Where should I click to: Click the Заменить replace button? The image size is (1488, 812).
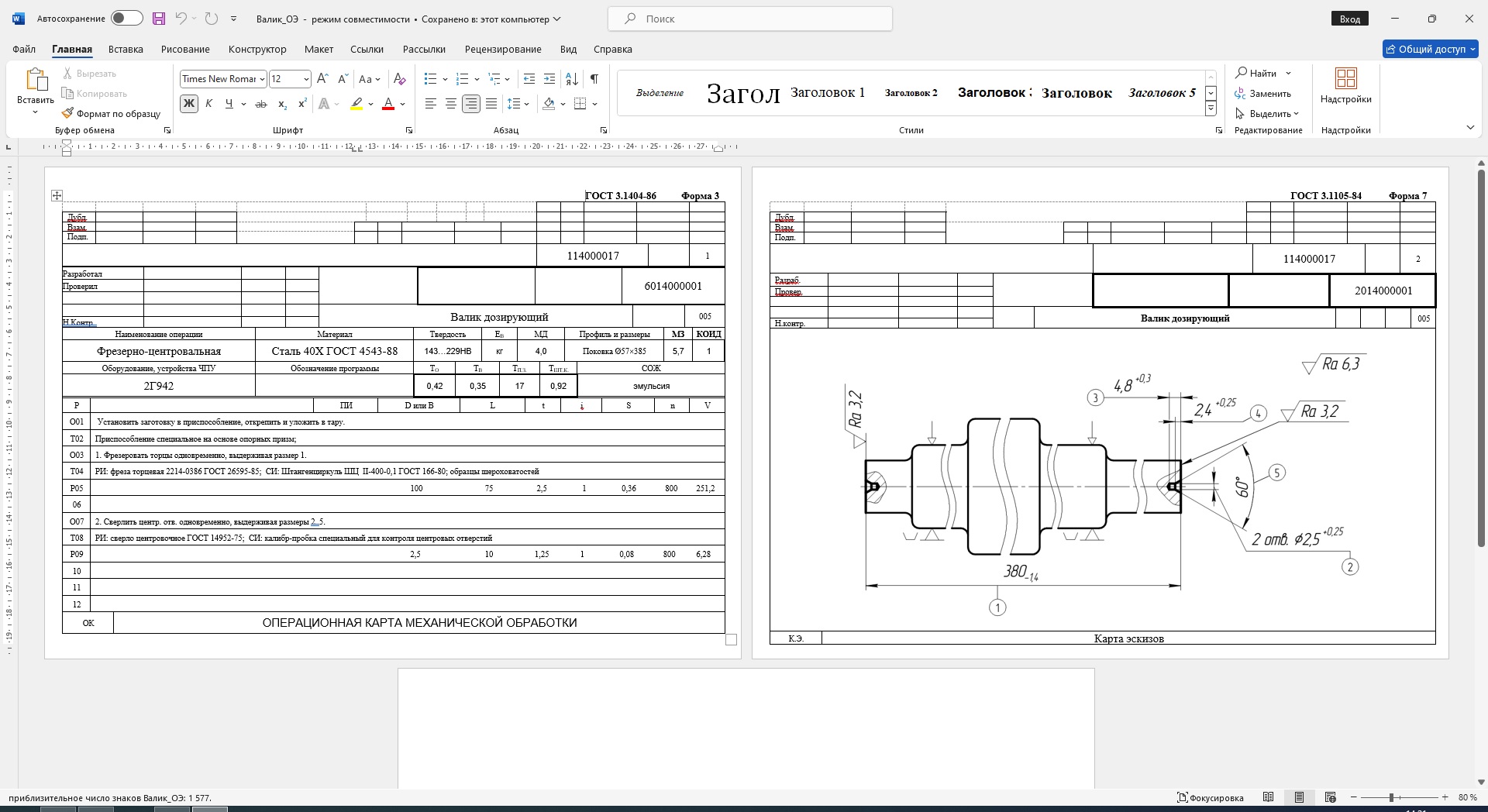click(x=1263, y=94)
